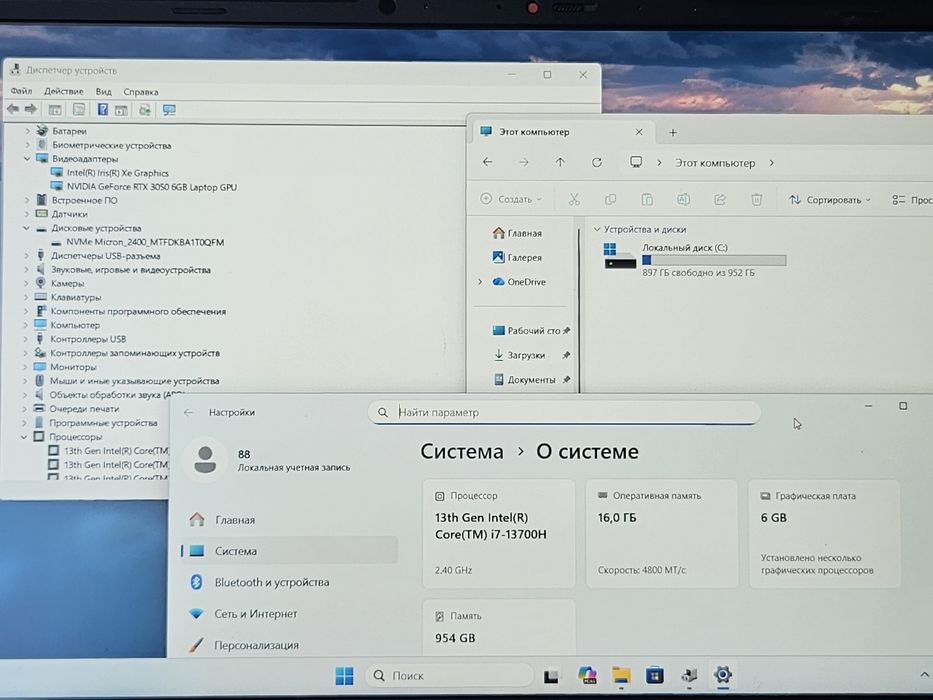
Task: Click forward arrow in Device Manager toolbar
Action: click(30, 110)
